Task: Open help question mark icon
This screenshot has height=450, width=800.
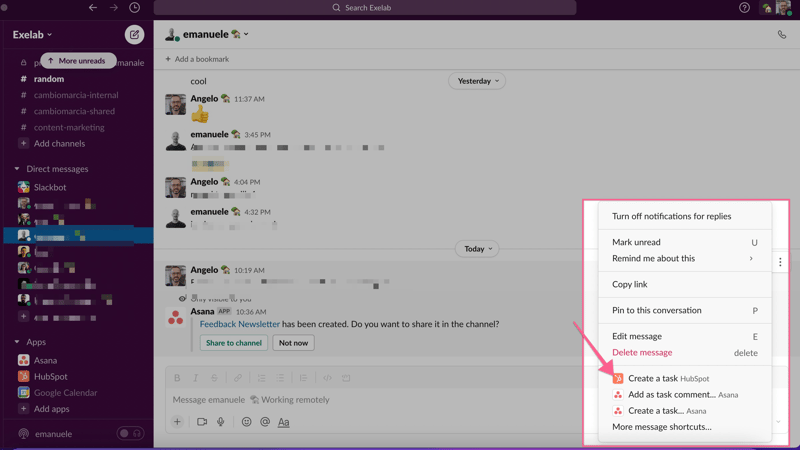Action: coord(744,8)
